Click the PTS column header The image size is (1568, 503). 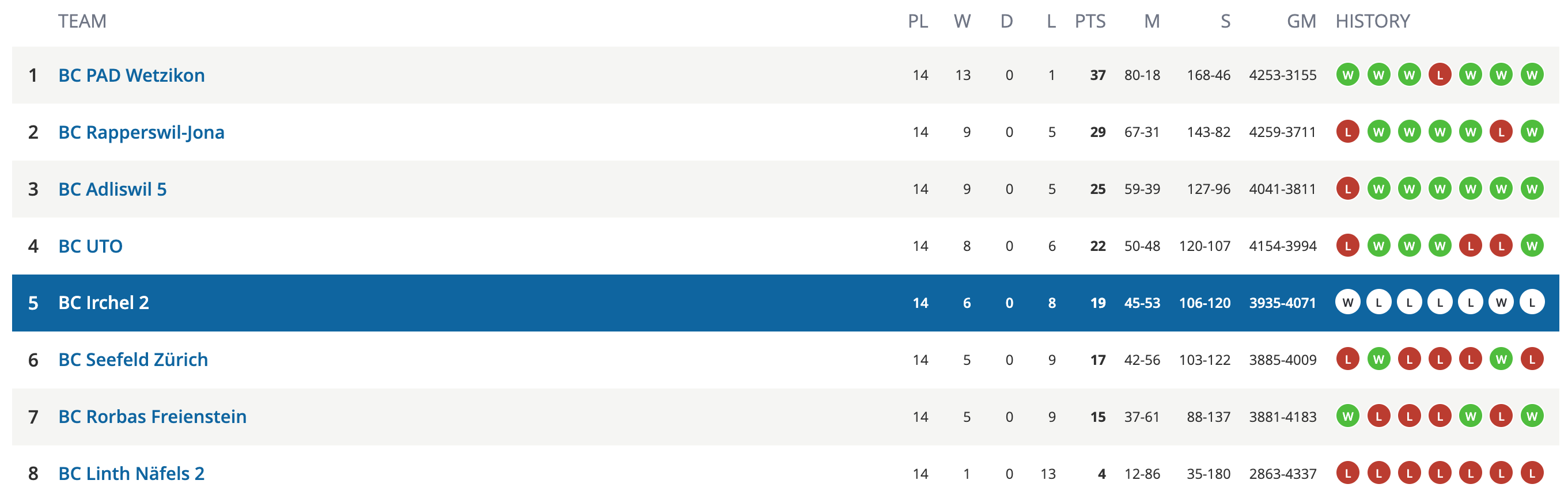(x=1089, y=21)
